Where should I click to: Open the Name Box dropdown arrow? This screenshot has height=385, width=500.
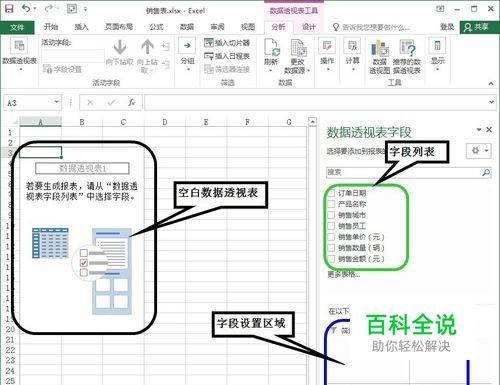coord(57,102)
